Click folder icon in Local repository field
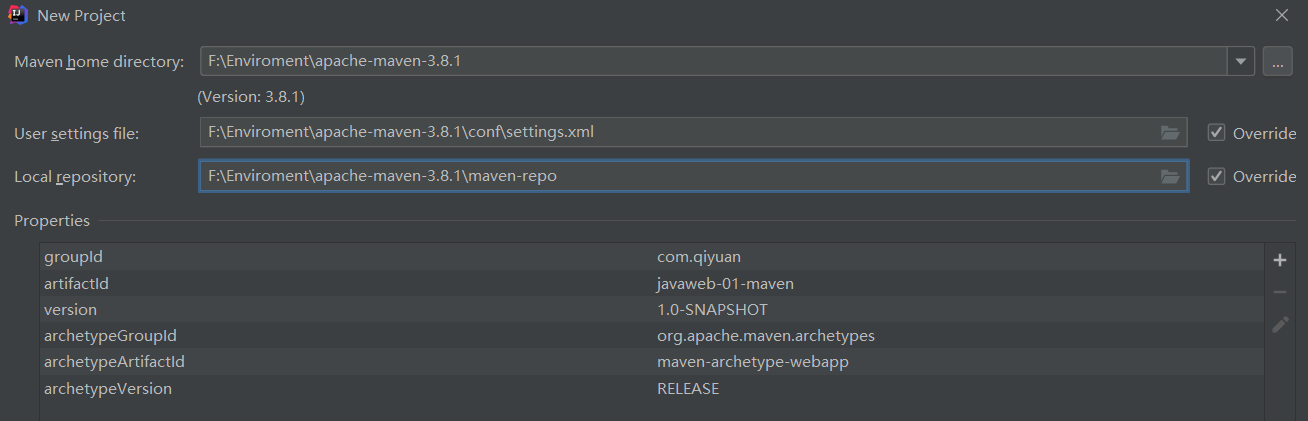The image size is (1308, 421). tap(1170, 177)
